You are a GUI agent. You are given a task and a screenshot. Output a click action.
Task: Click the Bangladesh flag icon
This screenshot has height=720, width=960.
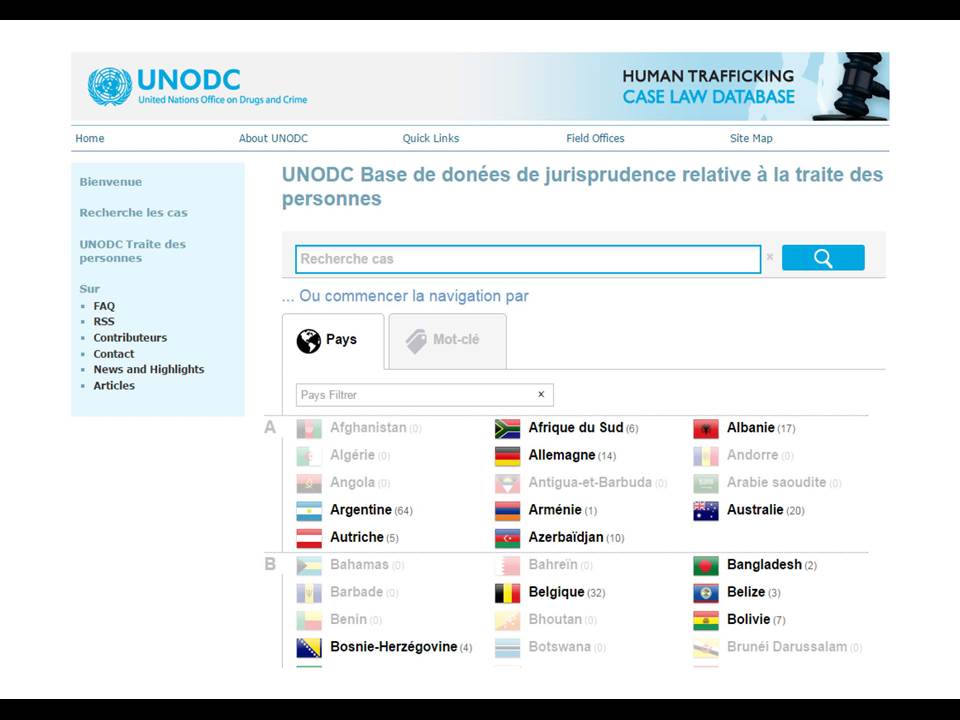tap(706, 566)
